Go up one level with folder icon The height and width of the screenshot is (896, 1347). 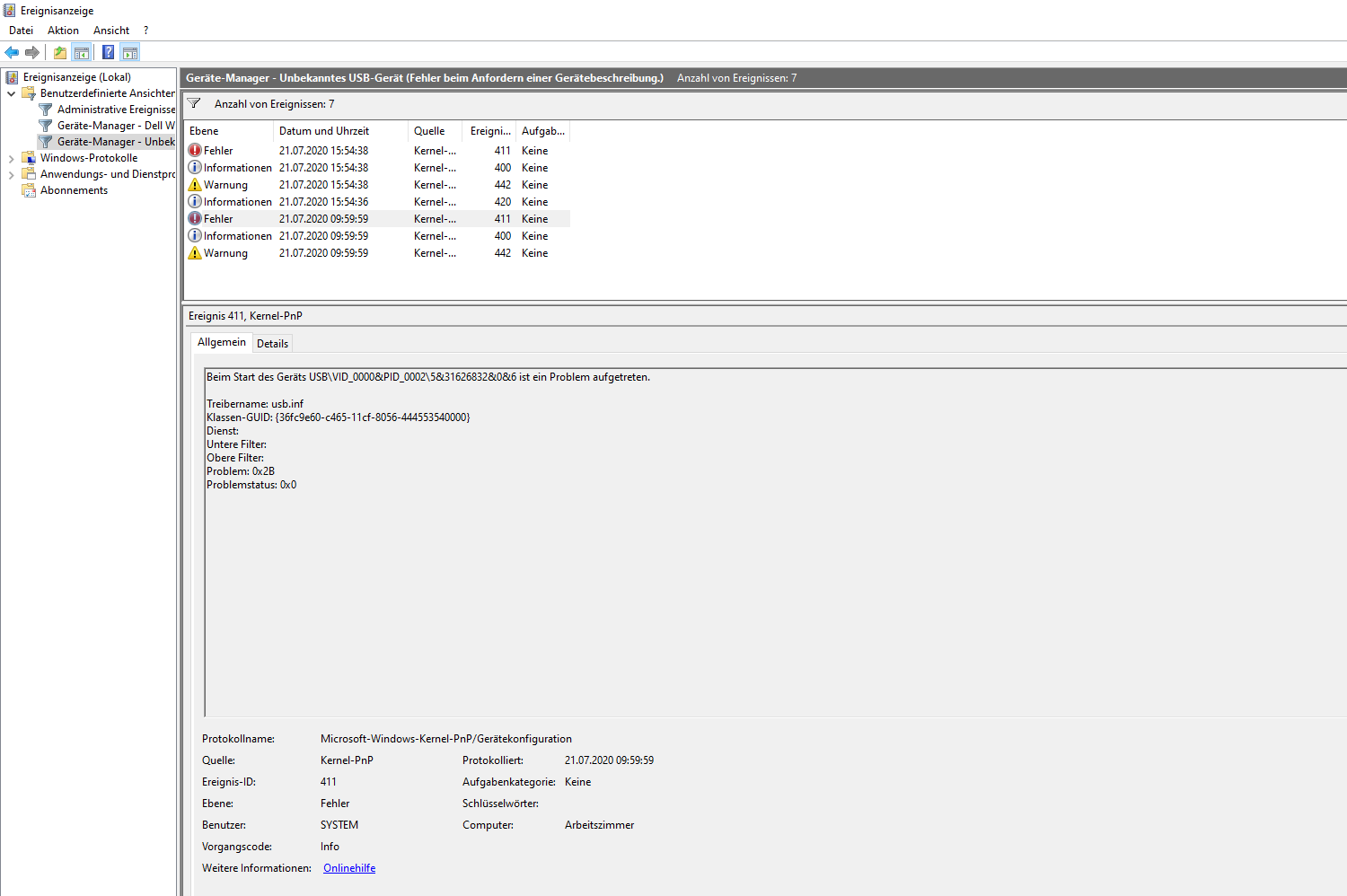point(60,52)
